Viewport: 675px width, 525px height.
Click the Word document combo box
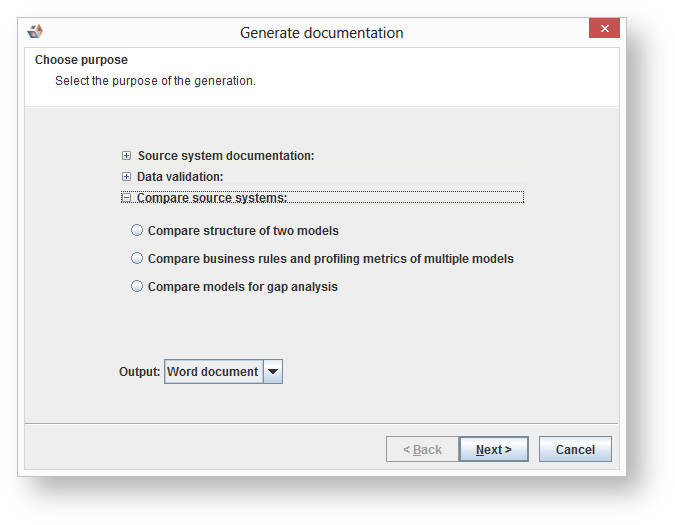click(213, 372)
